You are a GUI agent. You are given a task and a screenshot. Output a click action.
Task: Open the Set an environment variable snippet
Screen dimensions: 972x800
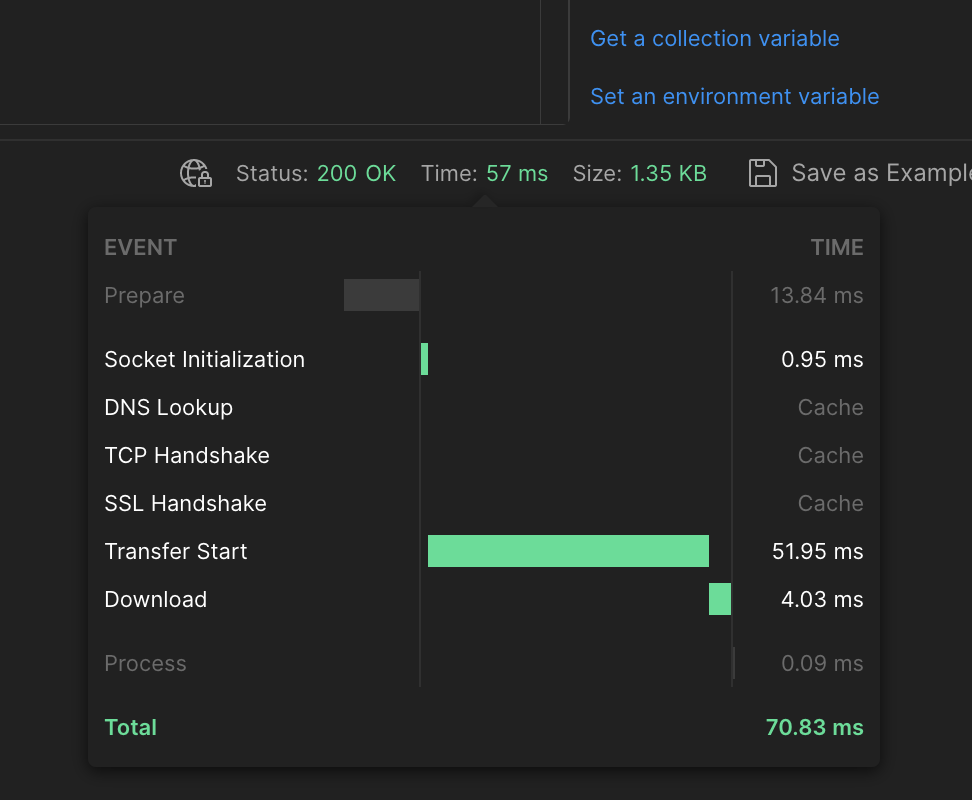click(735, 97)
